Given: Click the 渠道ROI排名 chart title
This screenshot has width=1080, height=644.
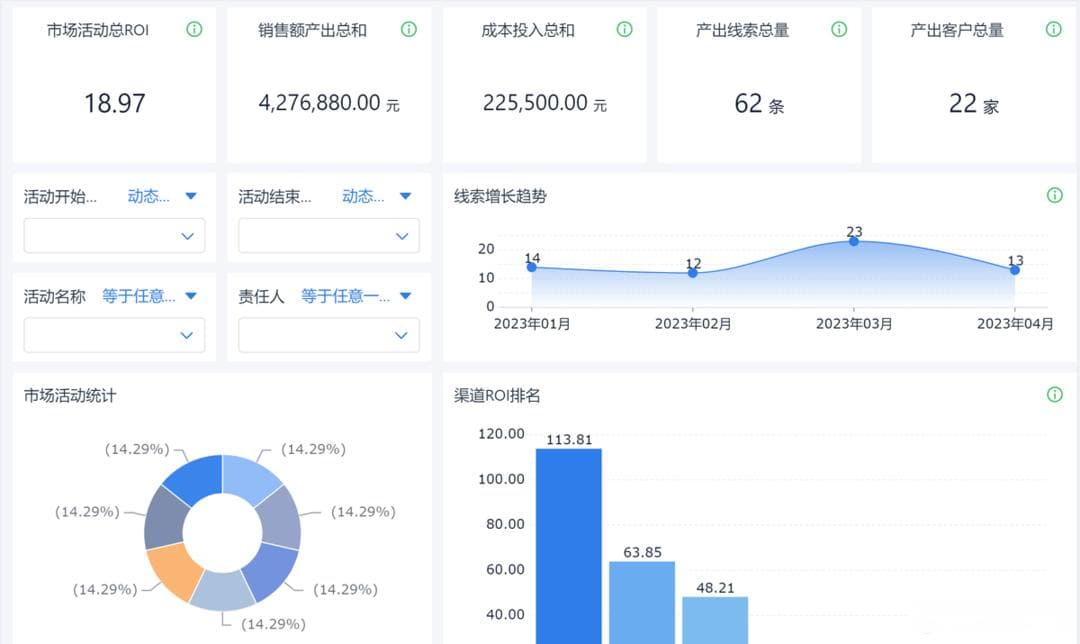Looking at the screenshot, I should (x=497, y=395).
